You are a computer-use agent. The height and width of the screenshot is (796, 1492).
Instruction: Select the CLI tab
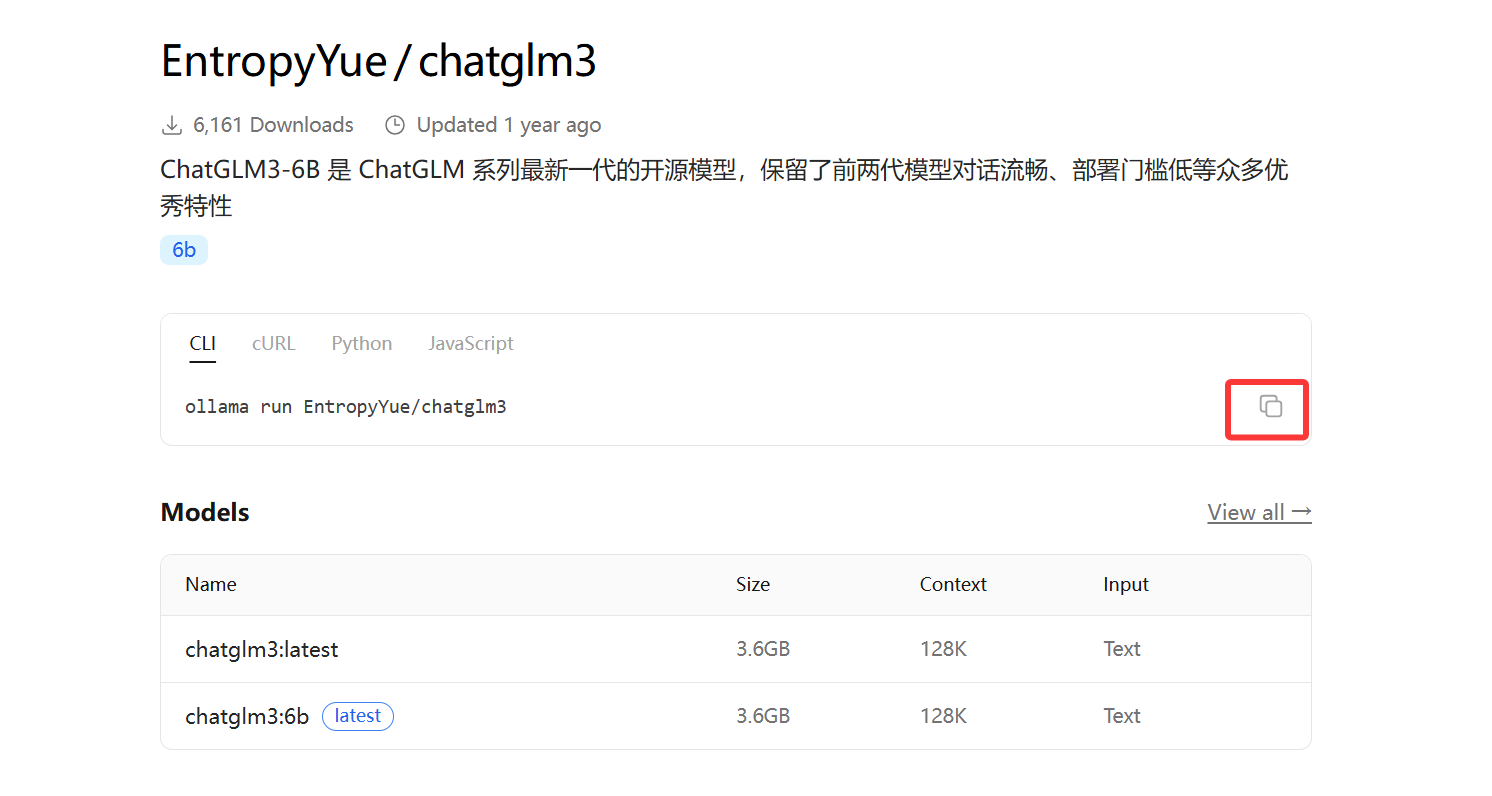tap(202, 343)
